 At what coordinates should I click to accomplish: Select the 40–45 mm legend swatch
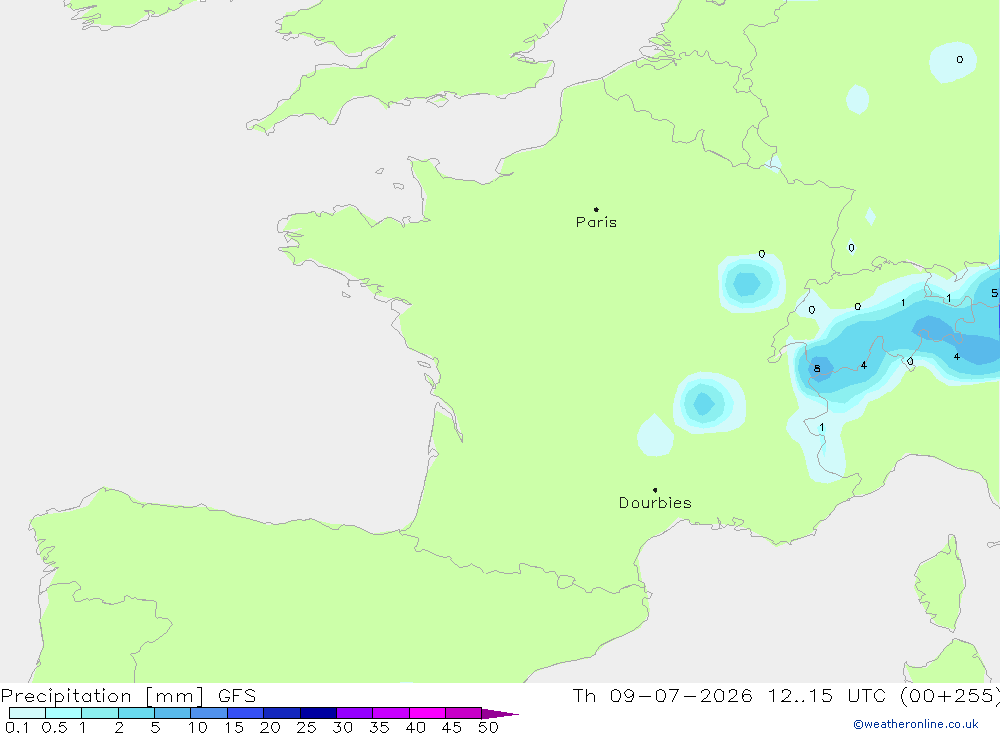click(427, 713)
